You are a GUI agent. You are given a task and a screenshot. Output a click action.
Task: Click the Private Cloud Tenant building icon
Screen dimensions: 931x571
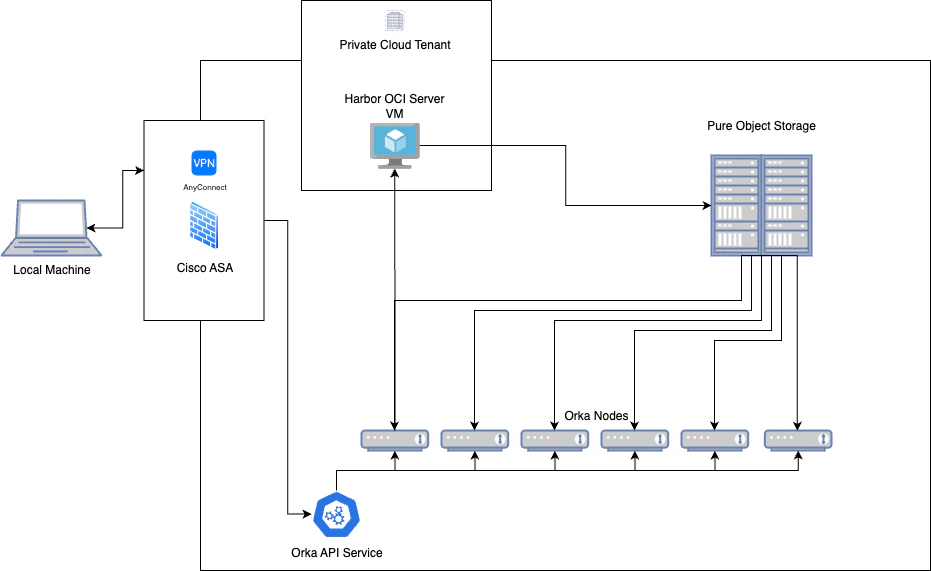pyautogui.click(x=395, y=21)
